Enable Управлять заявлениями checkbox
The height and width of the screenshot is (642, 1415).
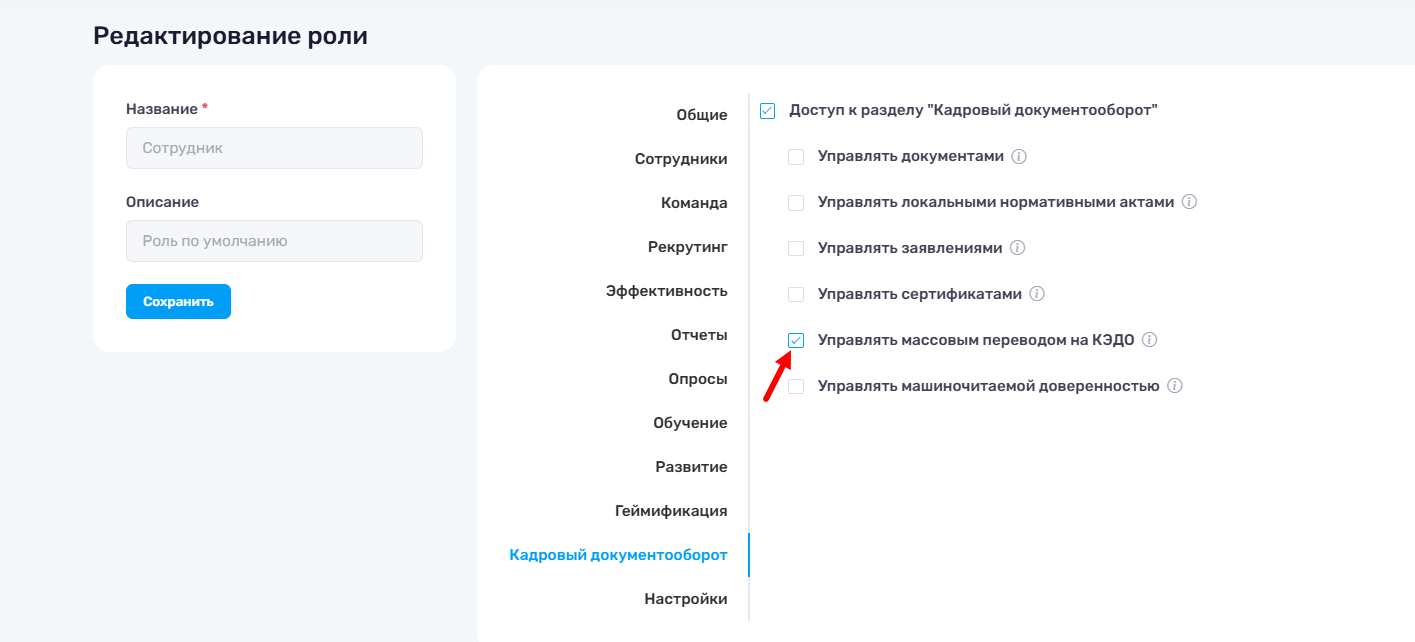796,248
